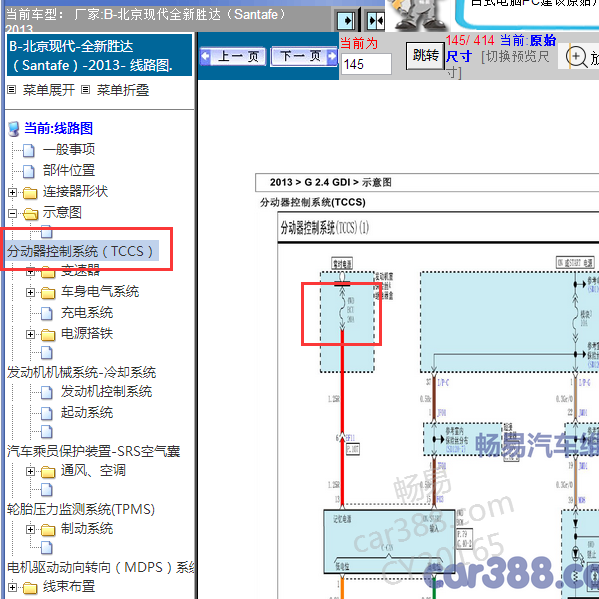Click the 145/ 414 page counter text
Image resolution: width=599 pixels, height=599 pixels.
(470, 40)
